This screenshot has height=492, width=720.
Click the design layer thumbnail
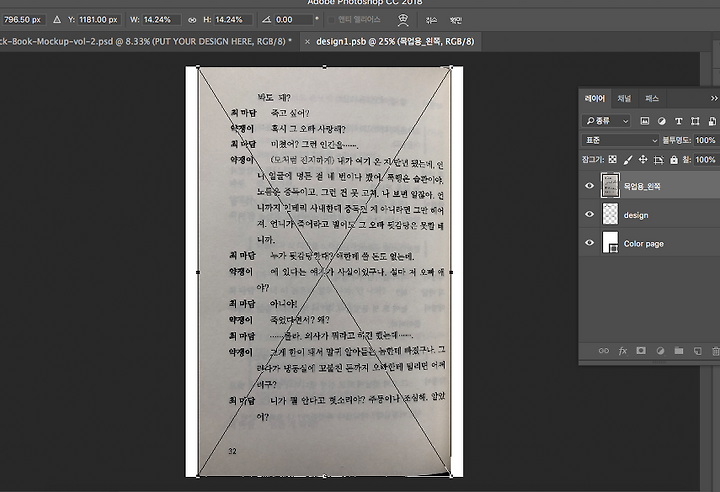610,215
